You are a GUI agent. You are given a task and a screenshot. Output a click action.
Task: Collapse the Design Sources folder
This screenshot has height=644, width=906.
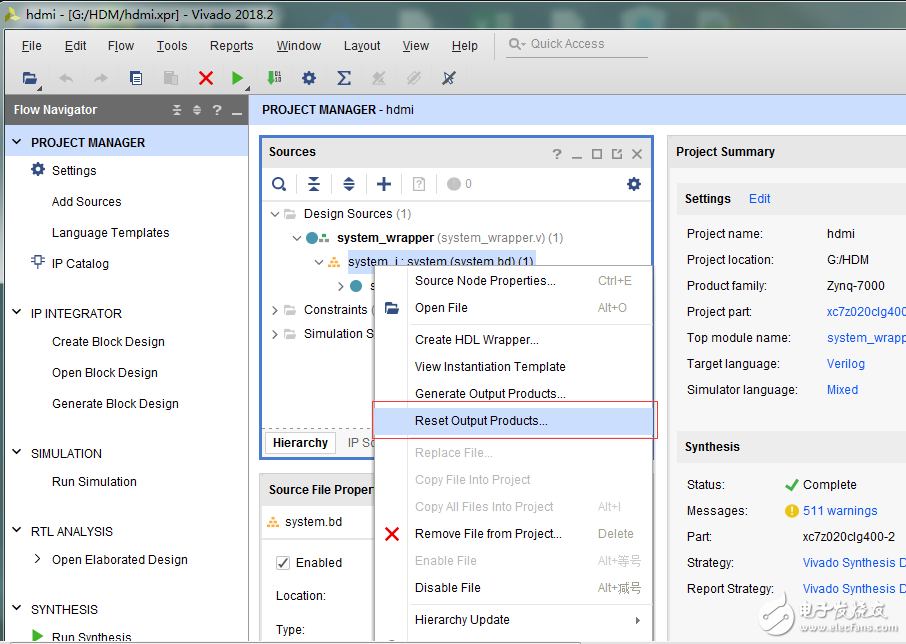[x=275, y=214]
